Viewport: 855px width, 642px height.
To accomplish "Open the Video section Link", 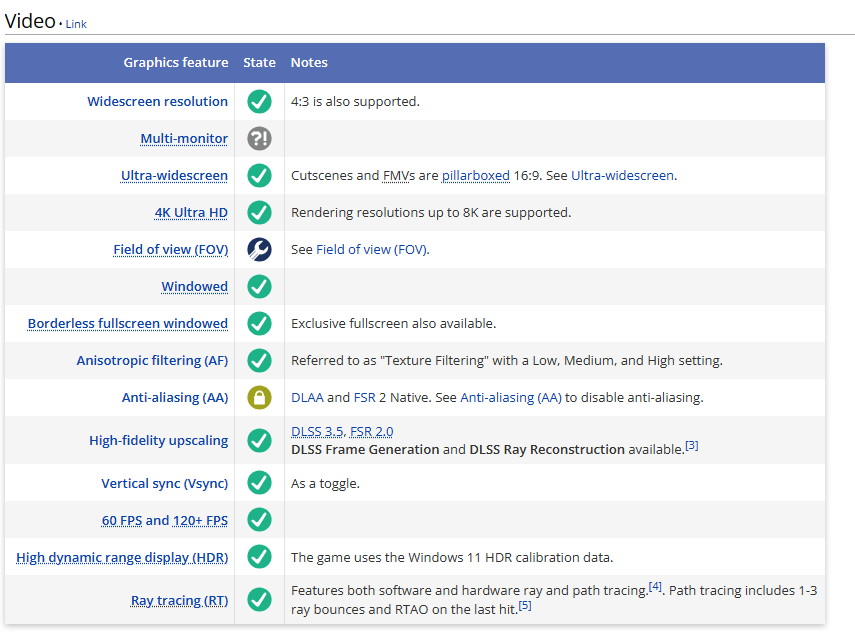I will tap(76, 24).
